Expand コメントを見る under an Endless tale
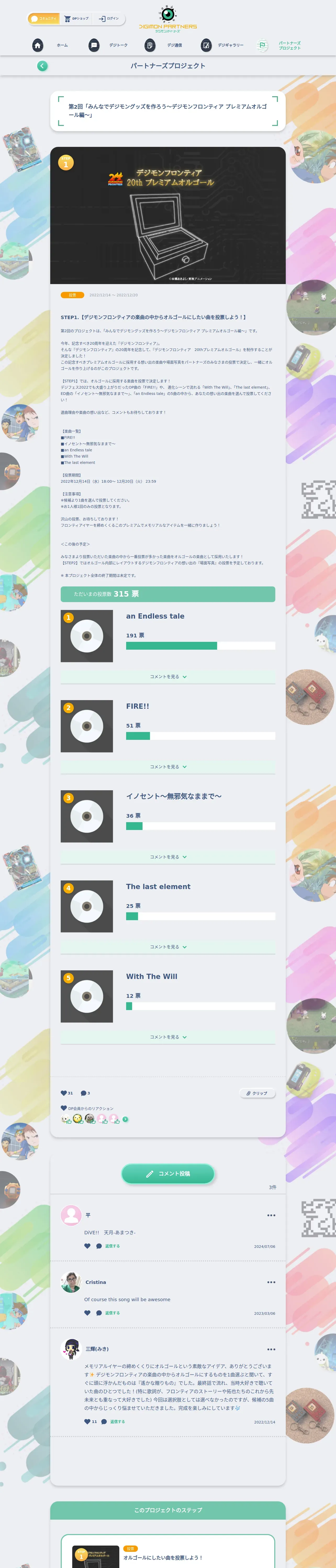 [168, 677]
